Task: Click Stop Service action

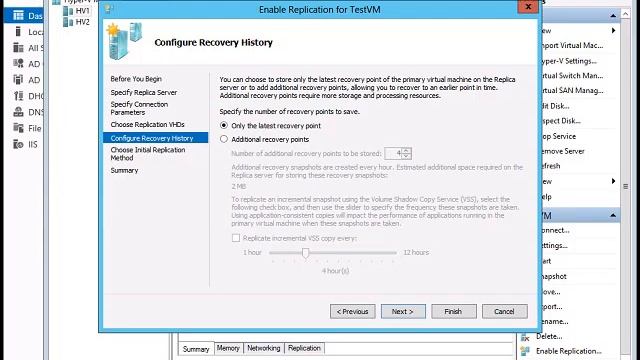Action: [x=558, y=136]
